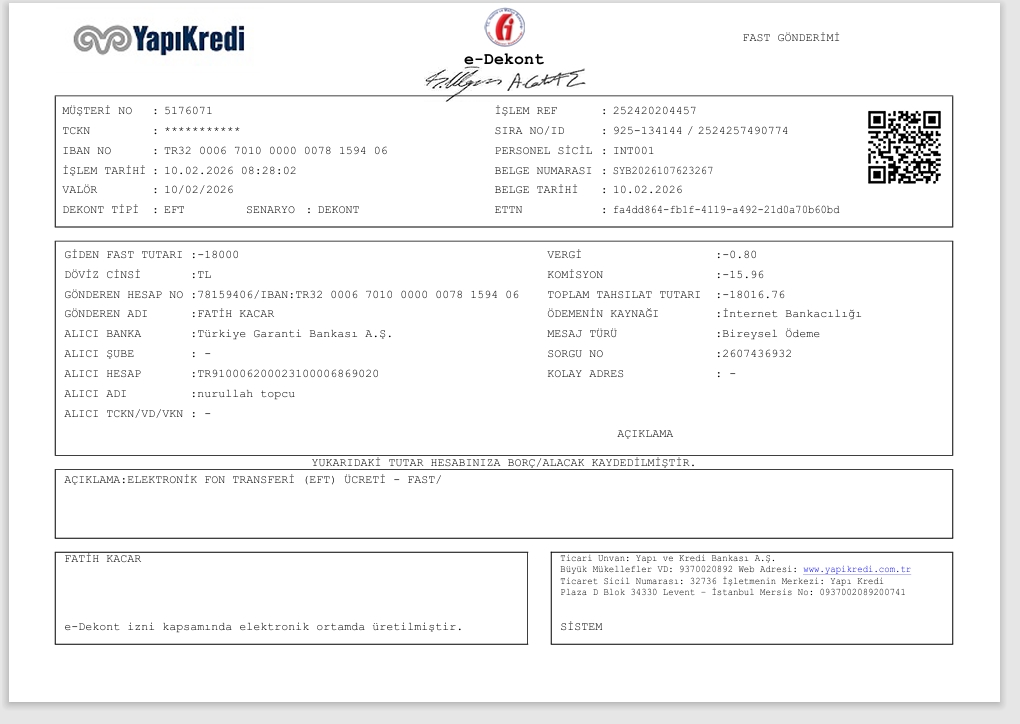
Task: Click the BELGE NUMARASI SYB2026107623267
Action: pyautogui.click(x=663, y=170)
